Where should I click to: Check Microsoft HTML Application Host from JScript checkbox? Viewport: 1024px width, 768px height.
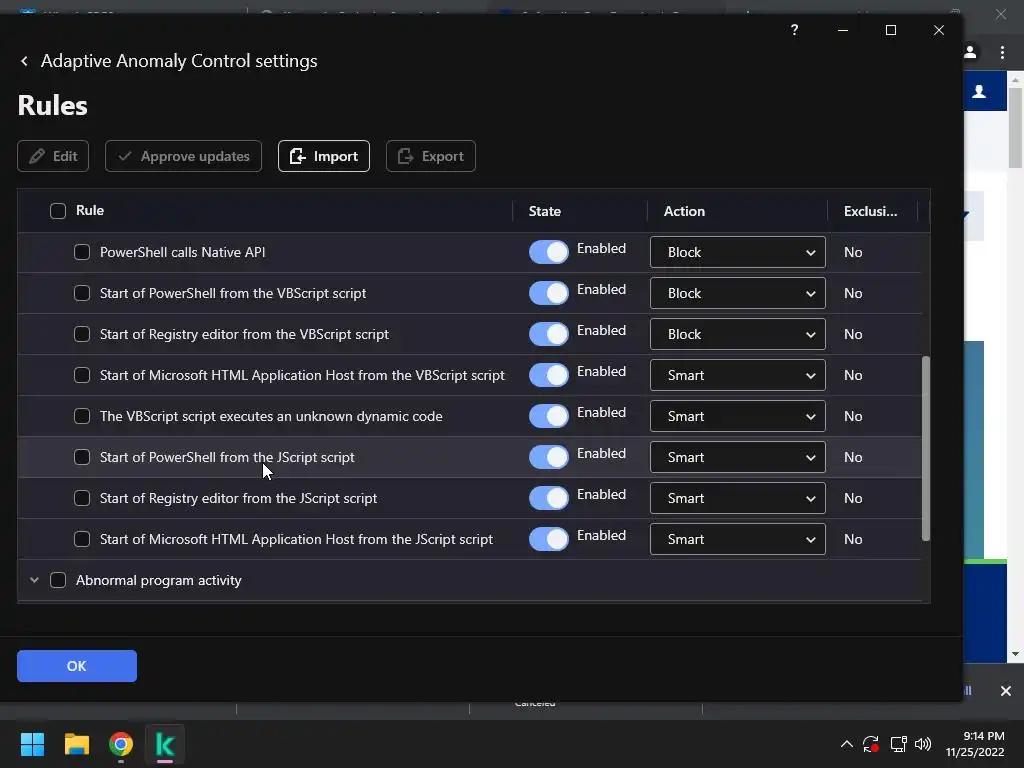82,539
